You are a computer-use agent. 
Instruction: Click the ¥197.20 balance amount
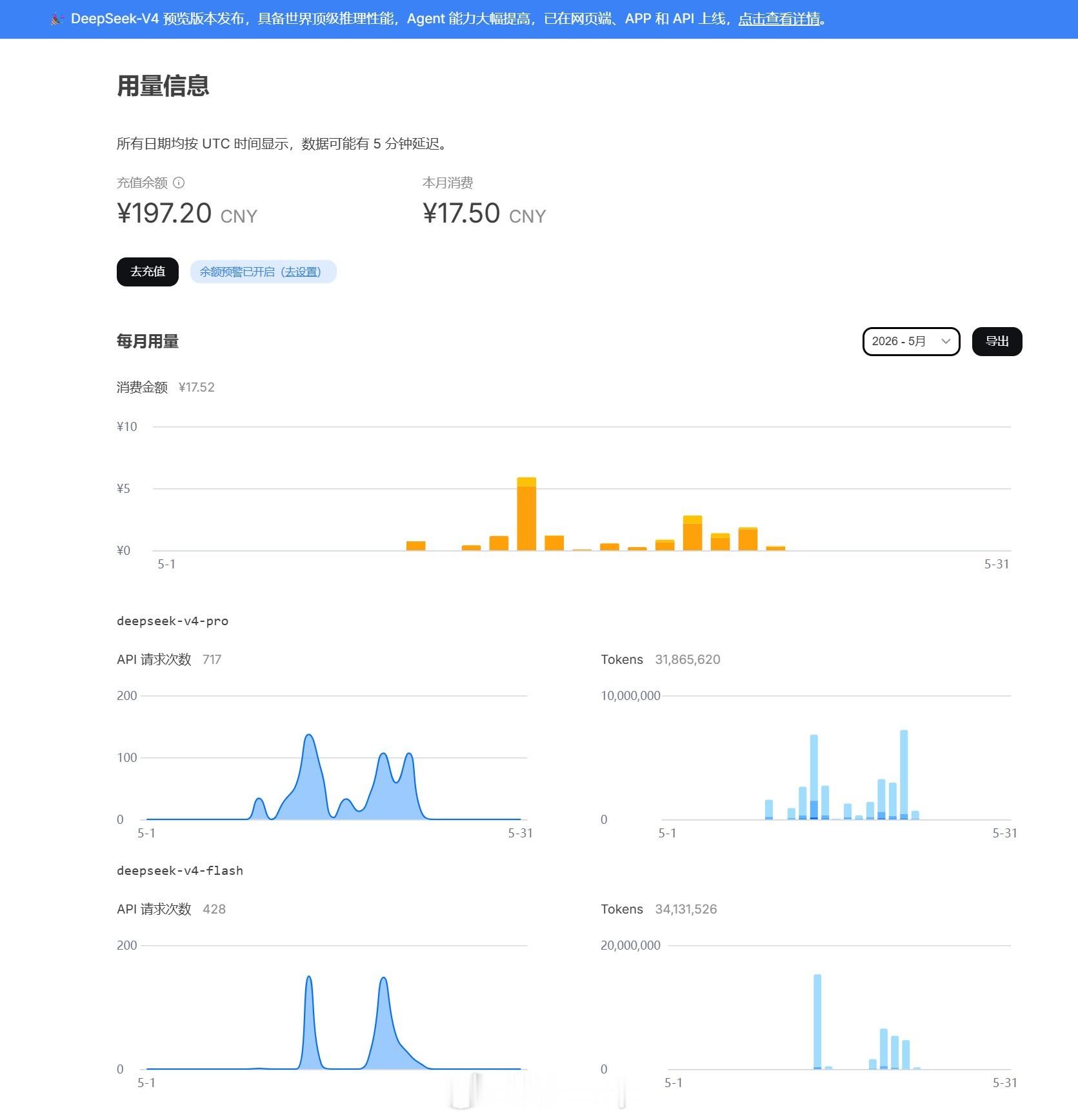(165, 214)
